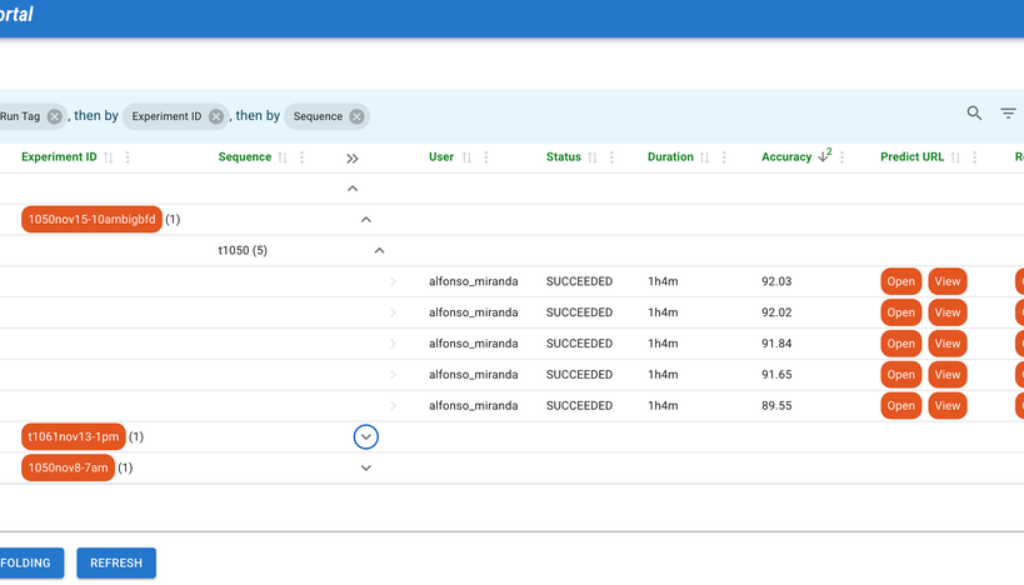Open the filter list icon
Screen dimensions: 1024x585
[1008, 114]
